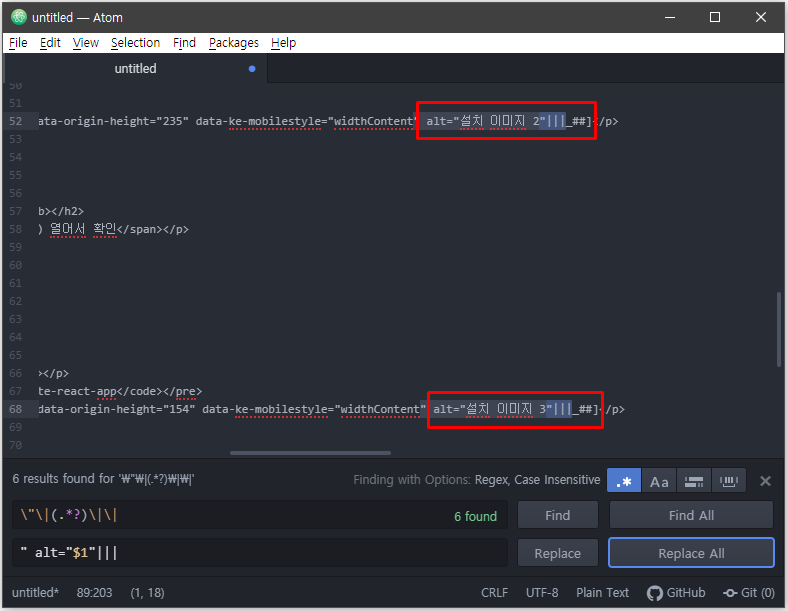This screenshot has height=611, width=788.
Task: Click the untitled* file name in the status bar
Action: [35, 593]
